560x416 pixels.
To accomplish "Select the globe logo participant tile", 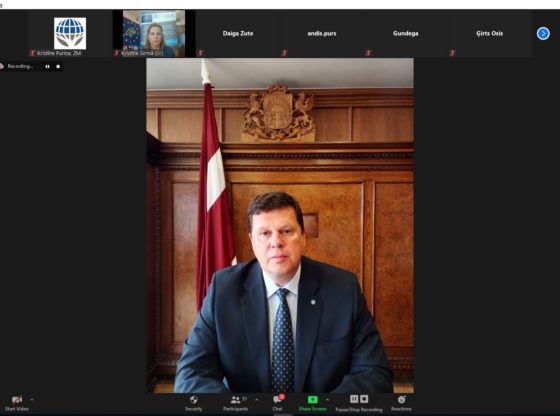I will 70,34.
